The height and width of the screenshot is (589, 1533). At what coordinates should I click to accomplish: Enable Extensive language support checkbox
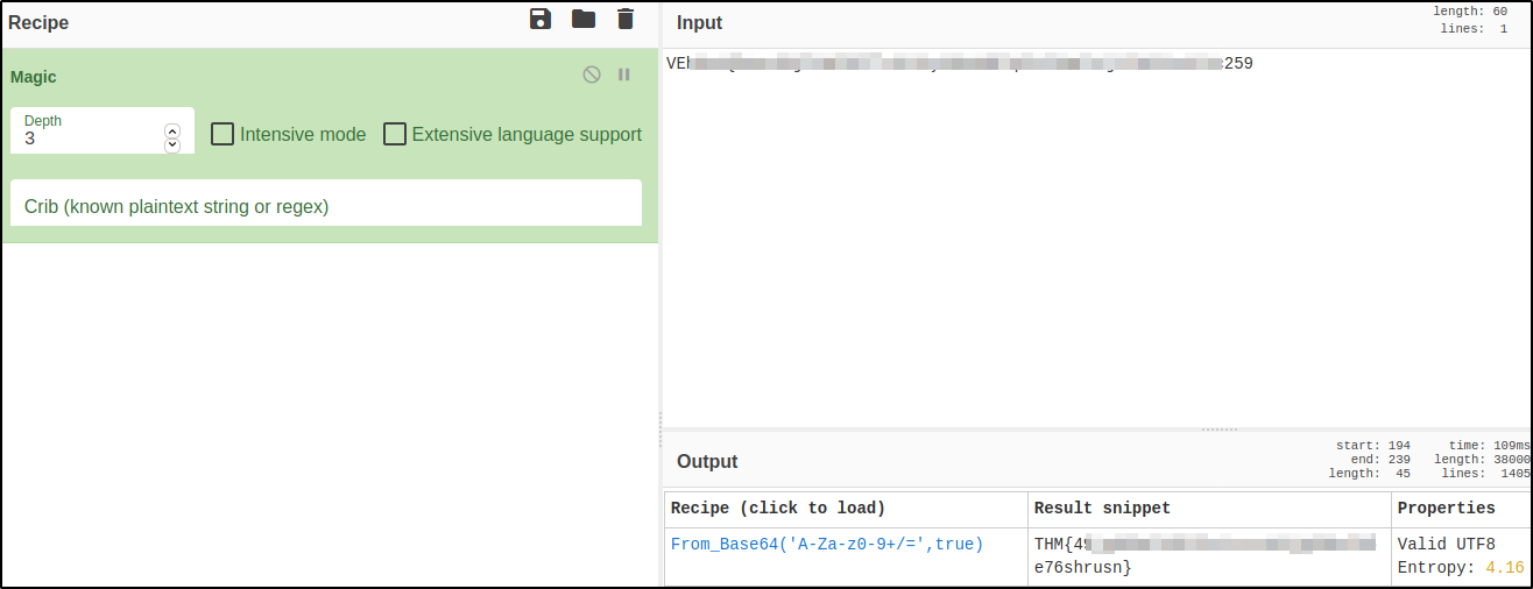(395, 134)
